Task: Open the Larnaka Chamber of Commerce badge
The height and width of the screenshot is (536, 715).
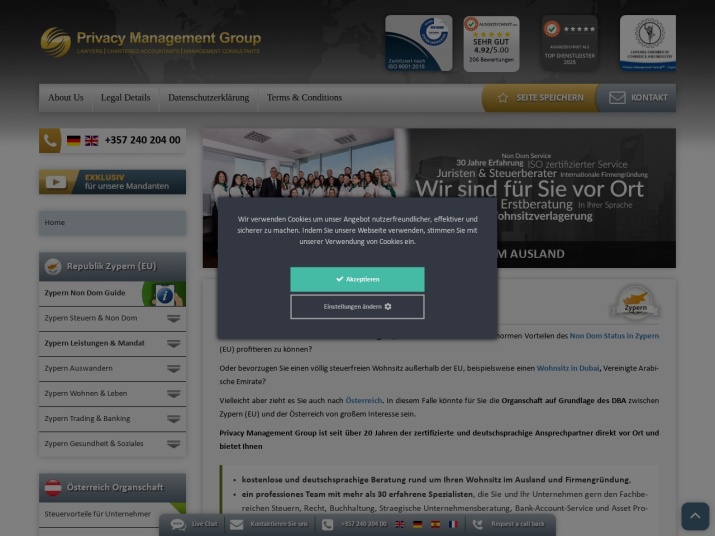Action: click(648, 43)
